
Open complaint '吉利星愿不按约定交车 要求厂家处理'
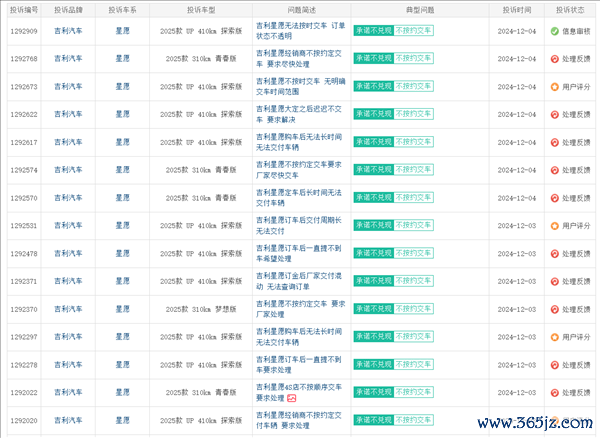pyautogui.click(x=301, y=309)
